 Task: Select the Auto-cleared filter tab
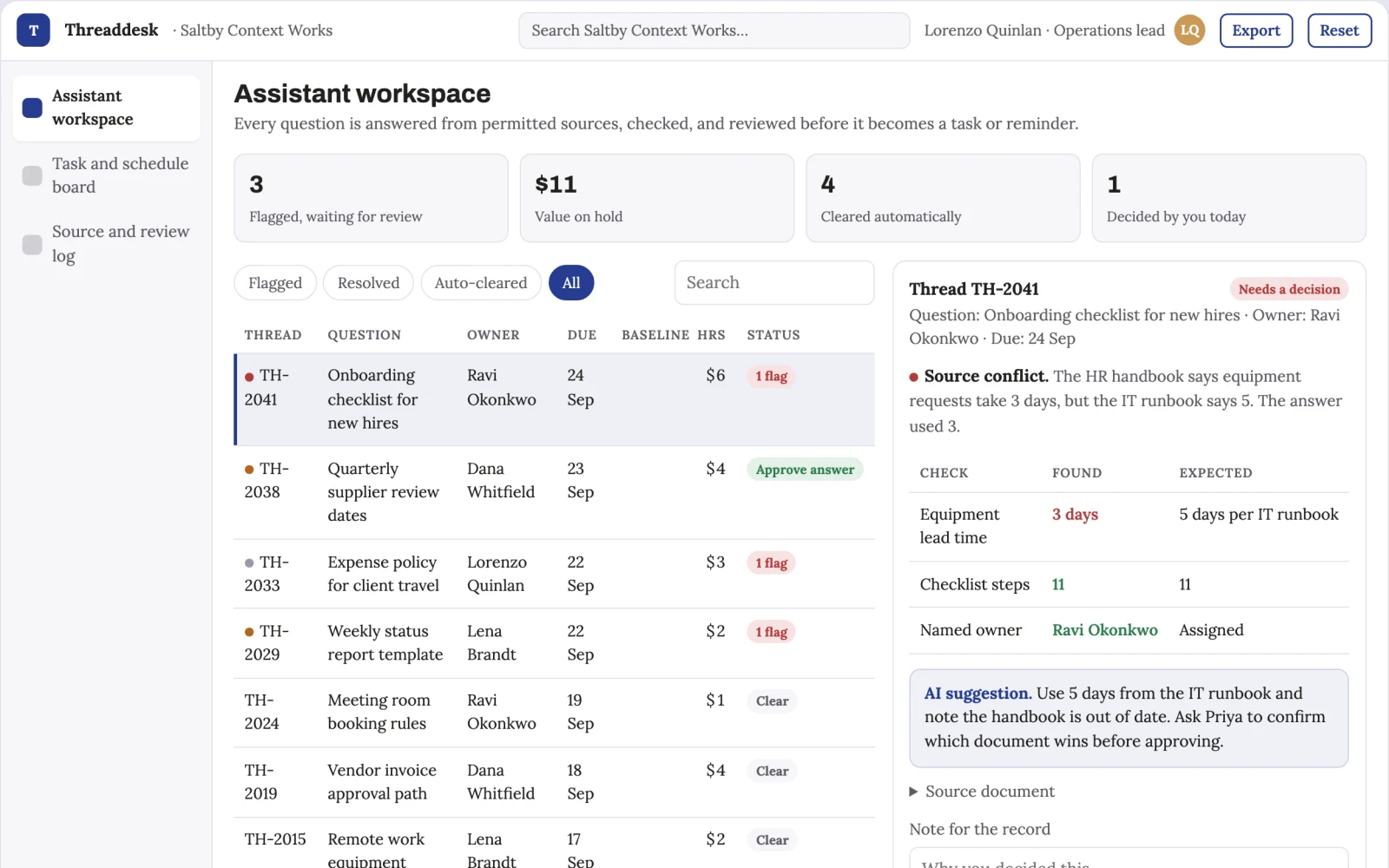pyautogui.click(x=481, y=283)
